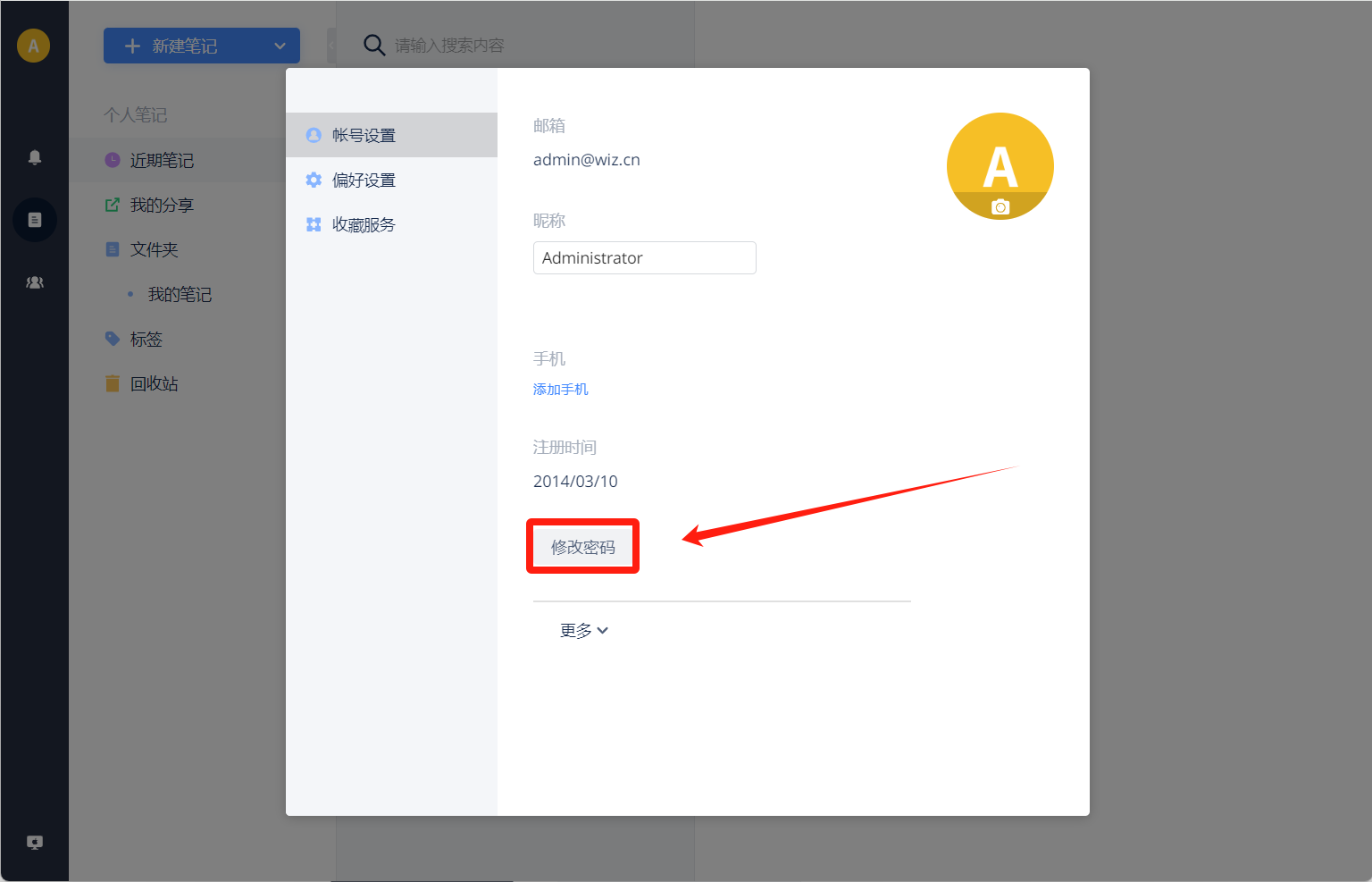Open the notes icon in left rail
The width and height of the screenshot is (1372, 882).
(x=35, y=220)
